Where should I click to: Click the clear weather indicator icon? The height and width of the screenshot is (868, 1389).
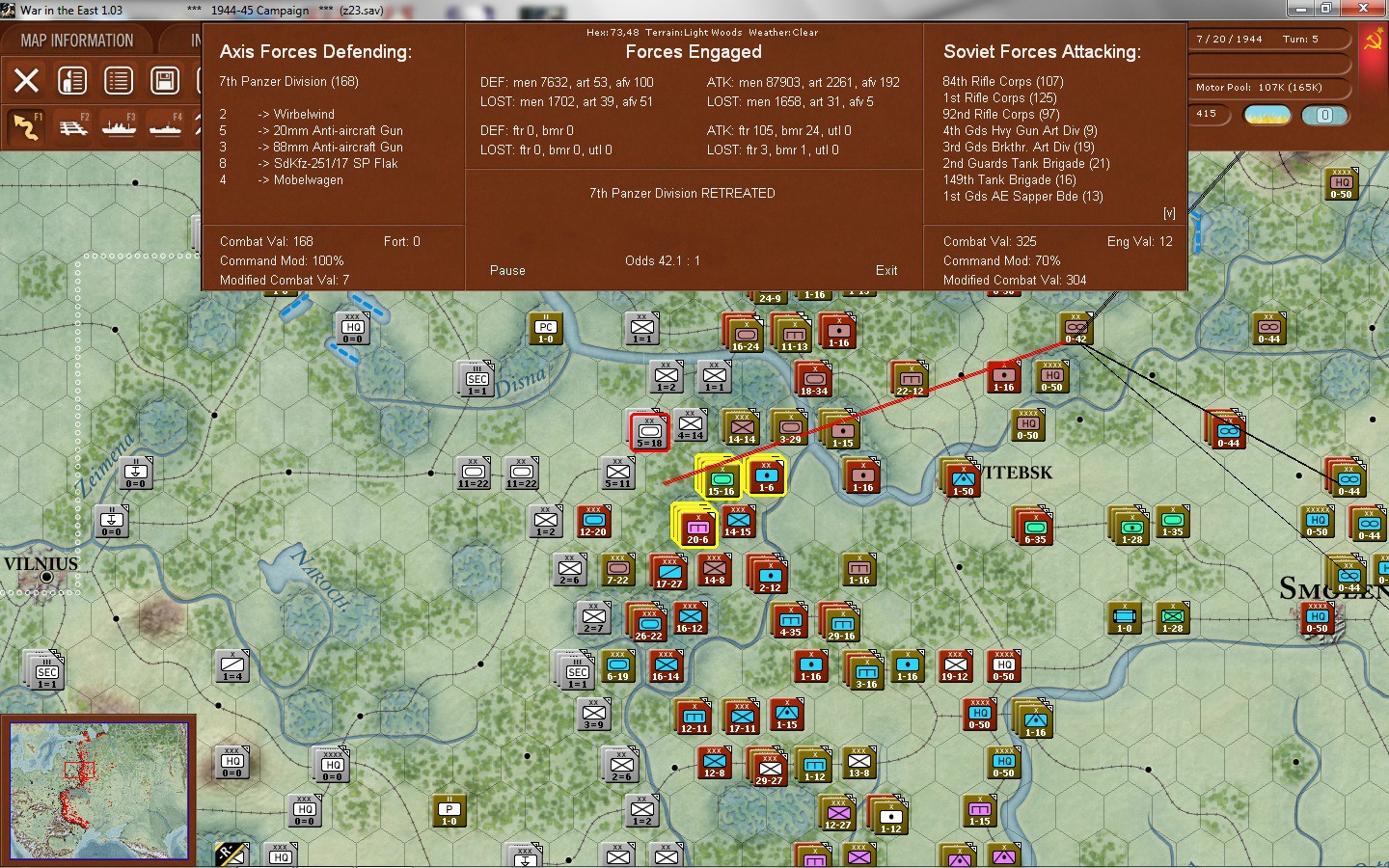tap(1267, 116)
